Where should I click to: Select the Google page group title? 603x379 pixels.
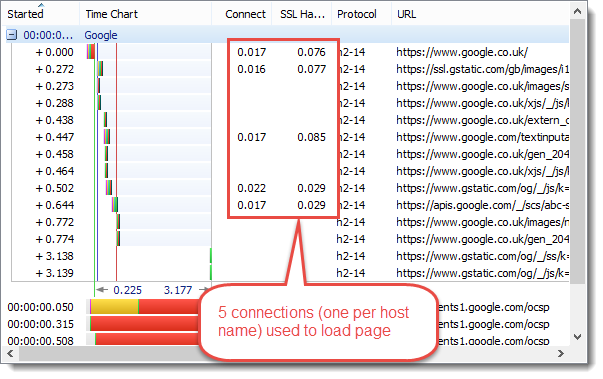(101, 35)
